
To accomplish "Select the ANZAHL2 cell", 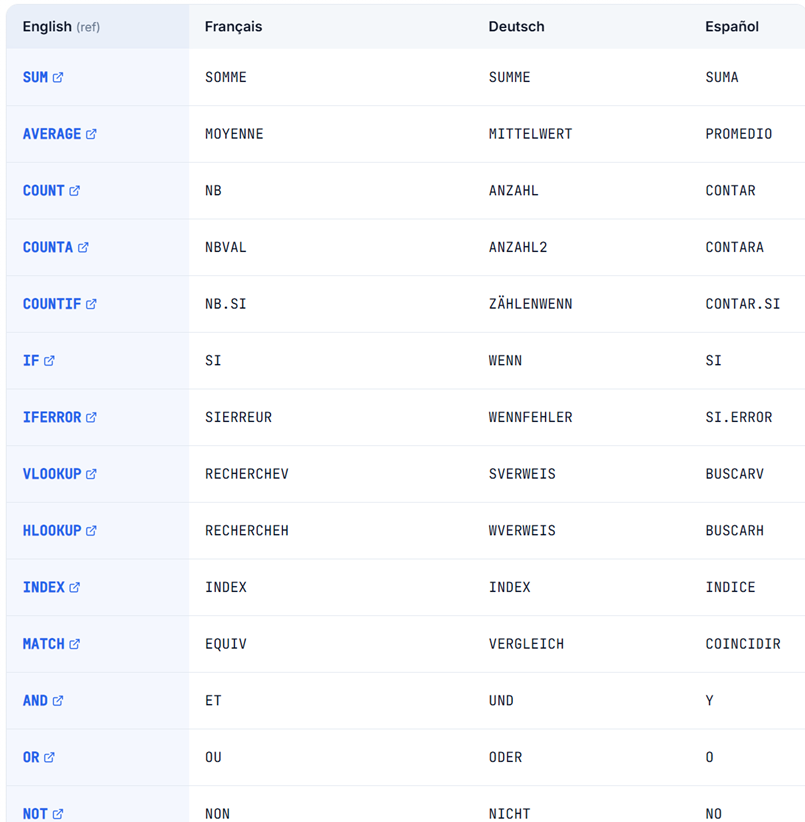I will (581, 247).
